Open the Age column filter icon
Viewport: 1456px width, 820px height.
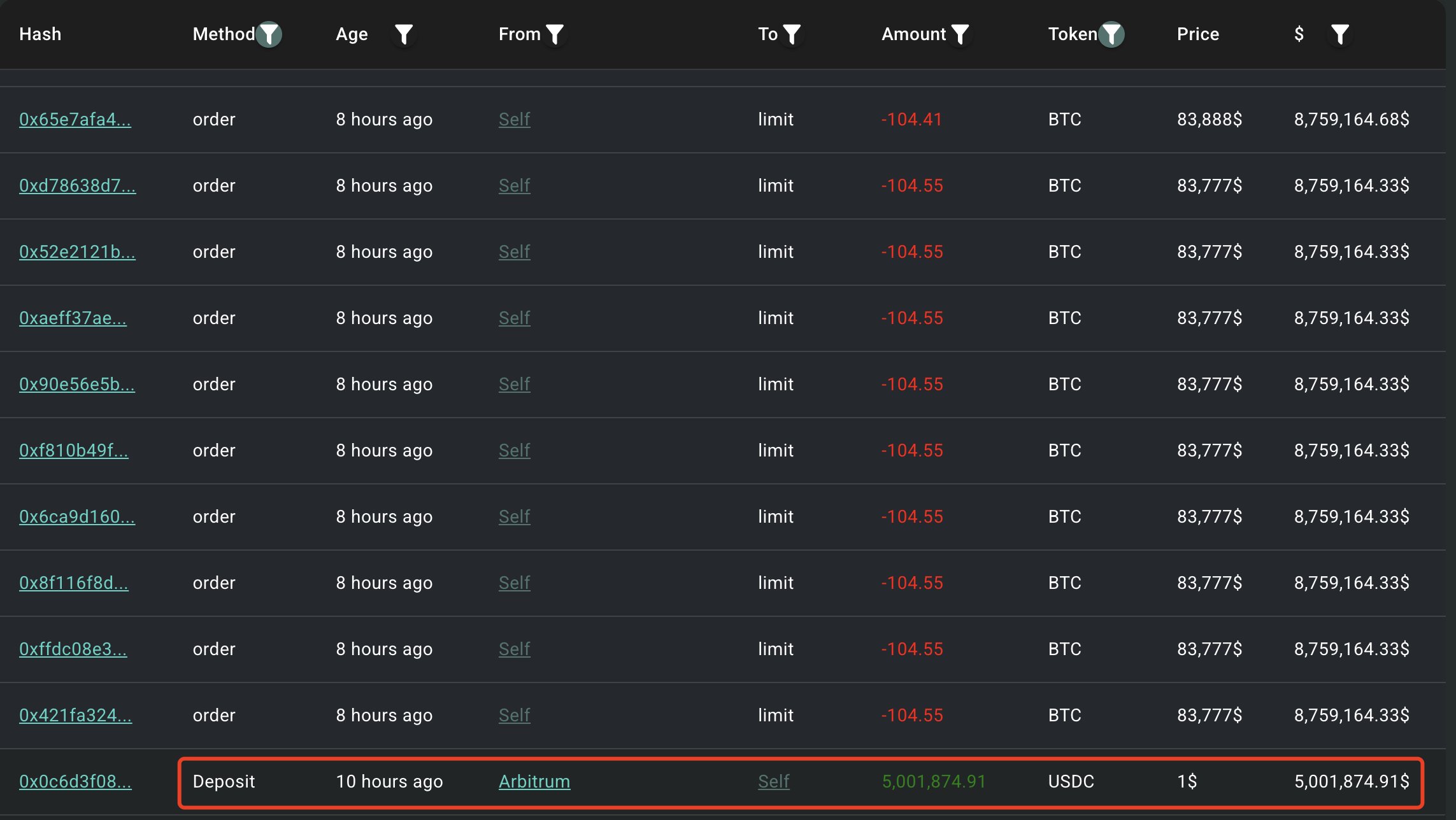404,34
